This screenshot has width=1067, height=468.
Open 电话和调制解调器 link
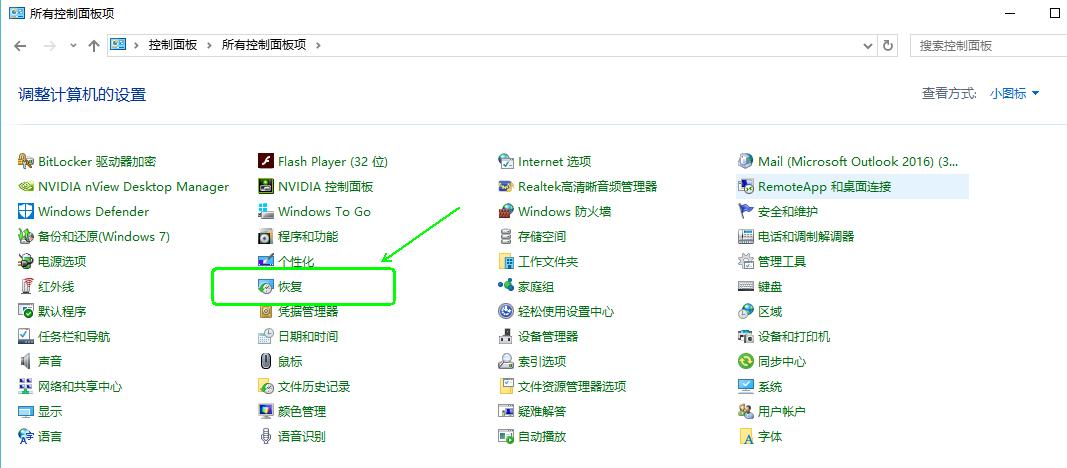806,237
